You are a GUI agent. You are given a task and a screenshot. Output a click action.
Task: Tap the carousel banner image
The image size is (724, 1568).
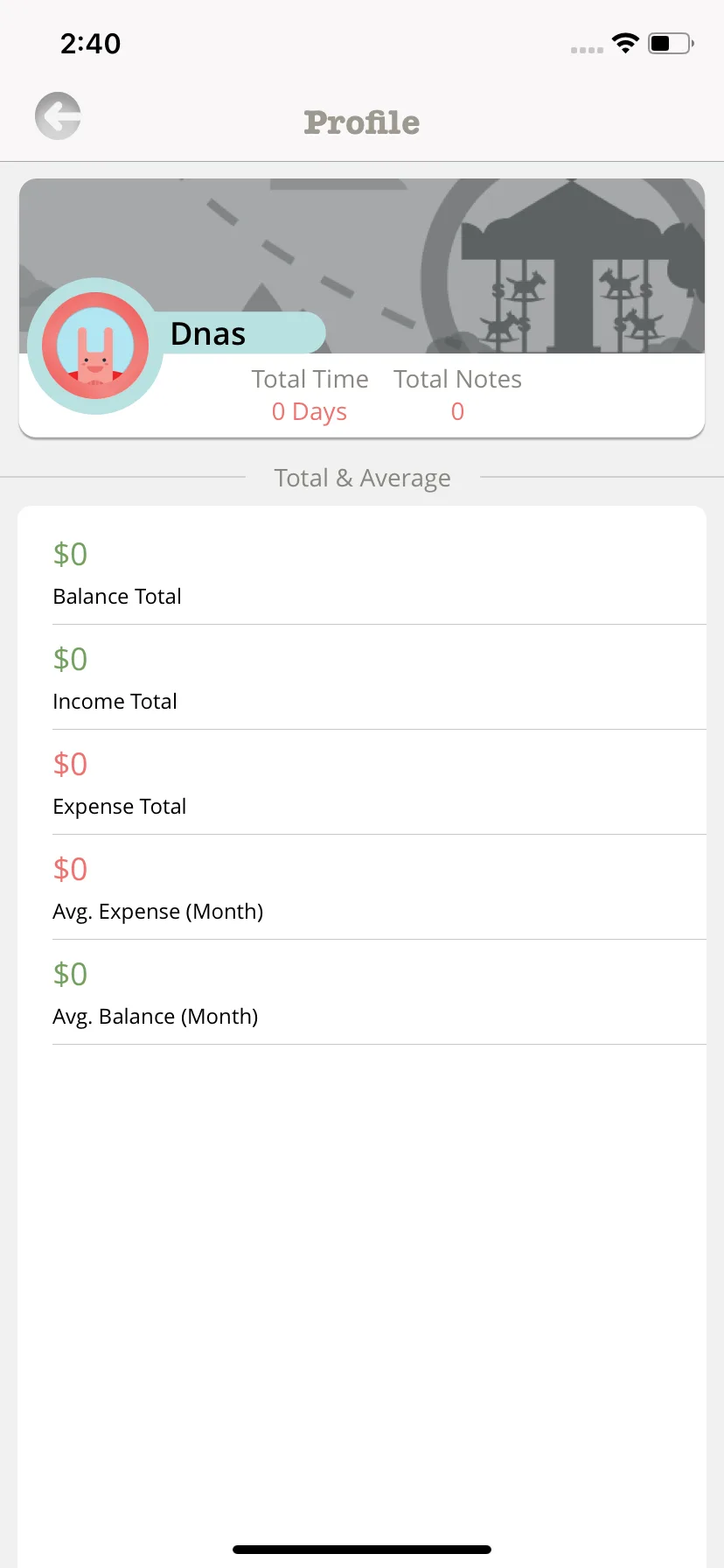pyautogui.click(x=362, y=266)
